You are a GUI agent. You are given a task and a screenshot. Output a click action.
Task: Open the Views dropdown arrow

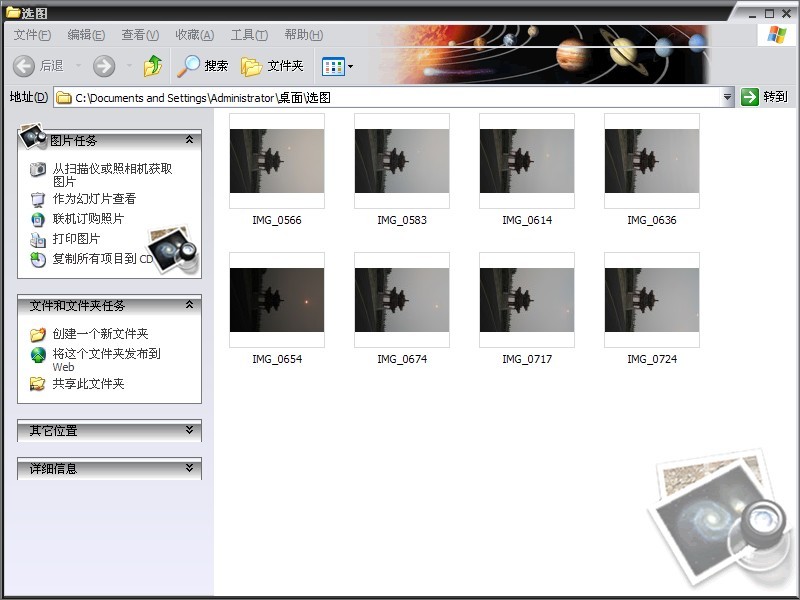tap(350, 66)
